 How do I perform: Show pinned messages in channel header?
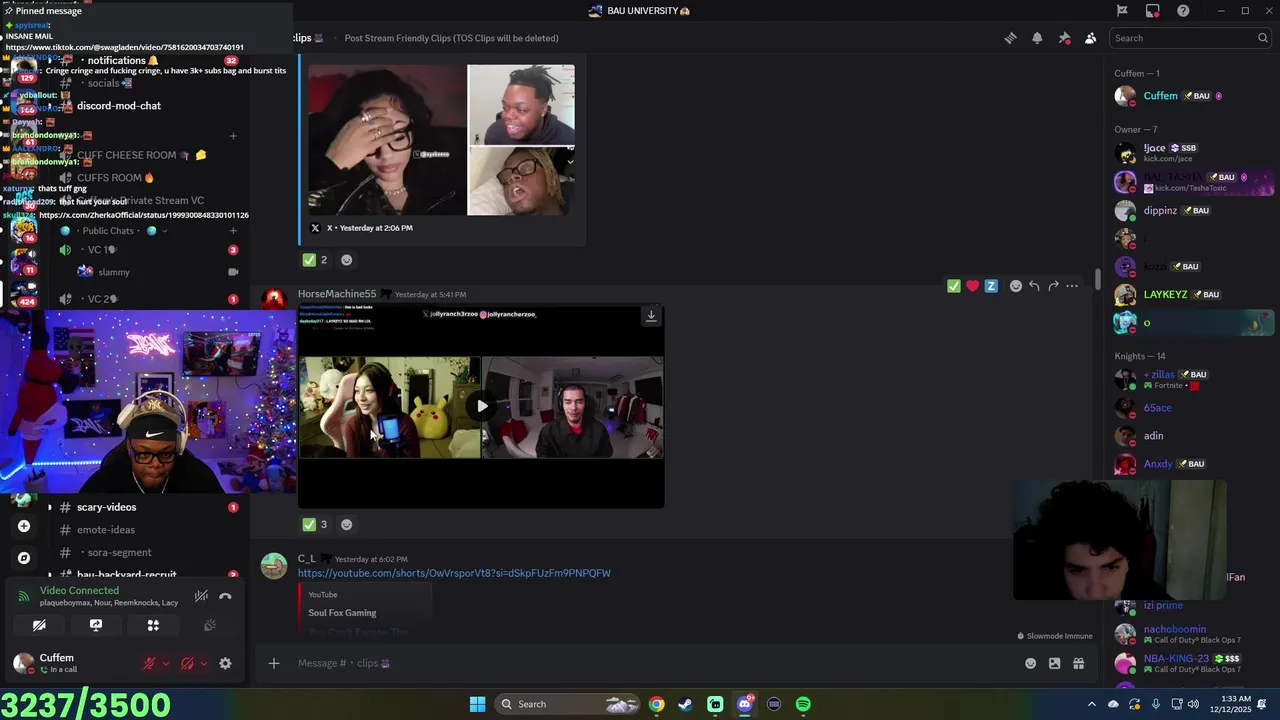[1064, 38]
